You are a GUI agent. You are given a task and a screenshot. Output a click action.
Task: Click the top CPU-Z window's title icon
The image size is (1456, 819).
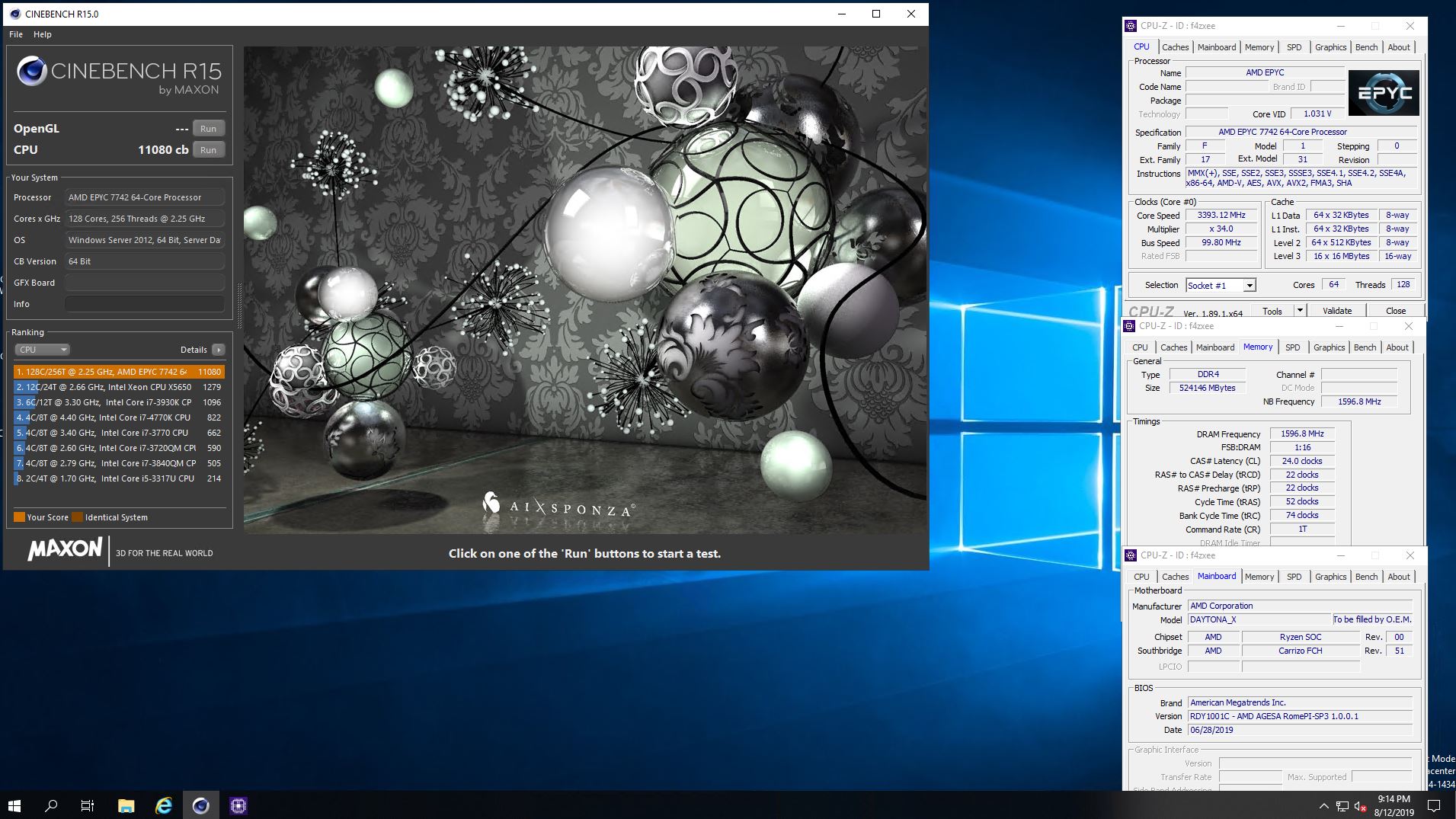(x=1131, y=26)
